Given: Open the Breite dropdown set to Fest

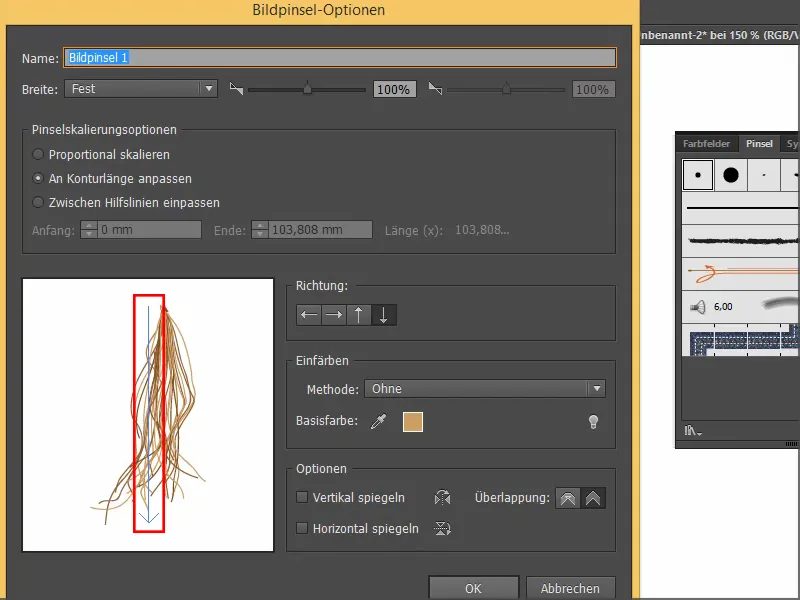Looking at the screenshot, I should tap(141, 89).
